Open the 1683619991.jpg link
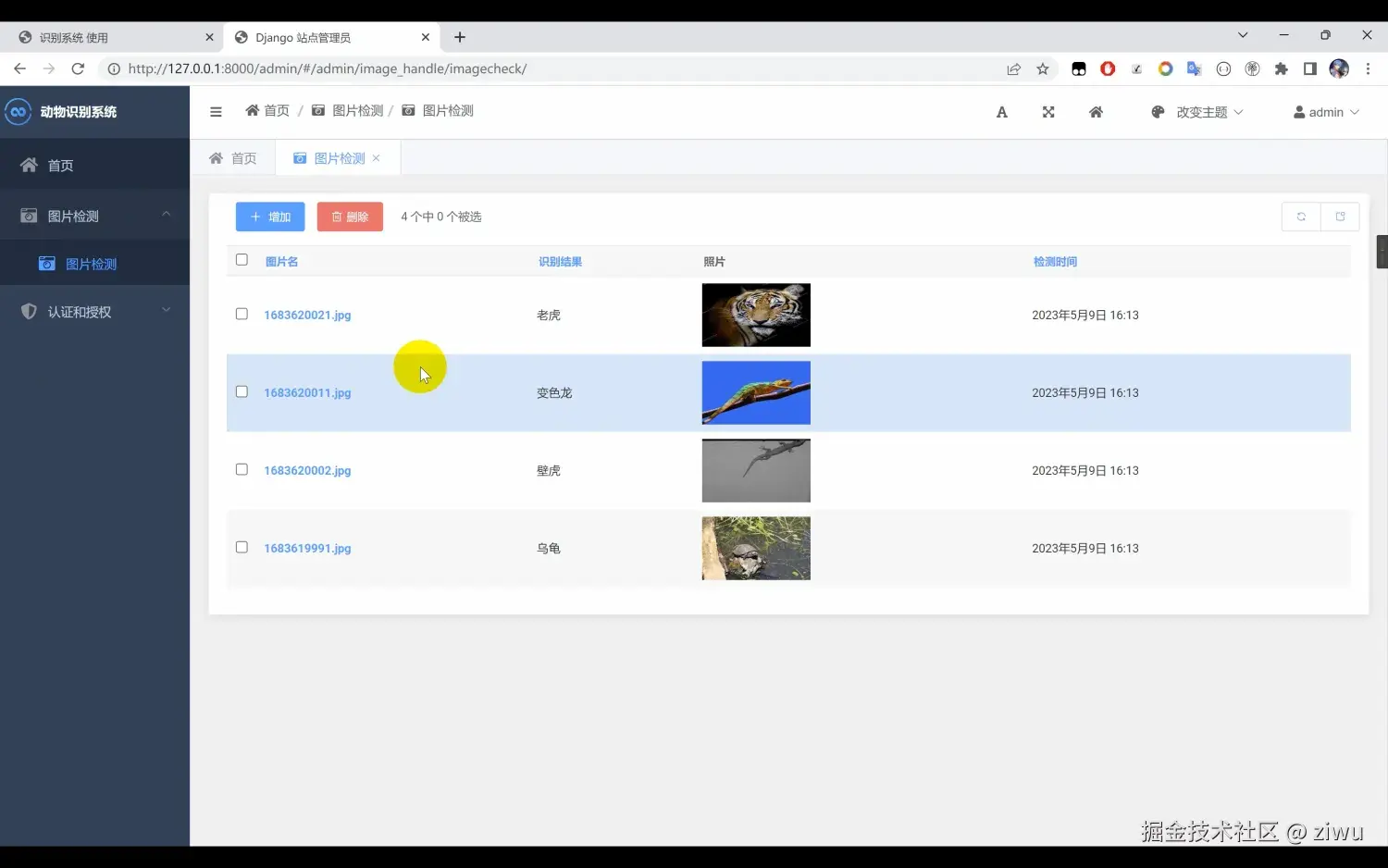The height and width of the screenshot is (868, 1388). point(307,549)
